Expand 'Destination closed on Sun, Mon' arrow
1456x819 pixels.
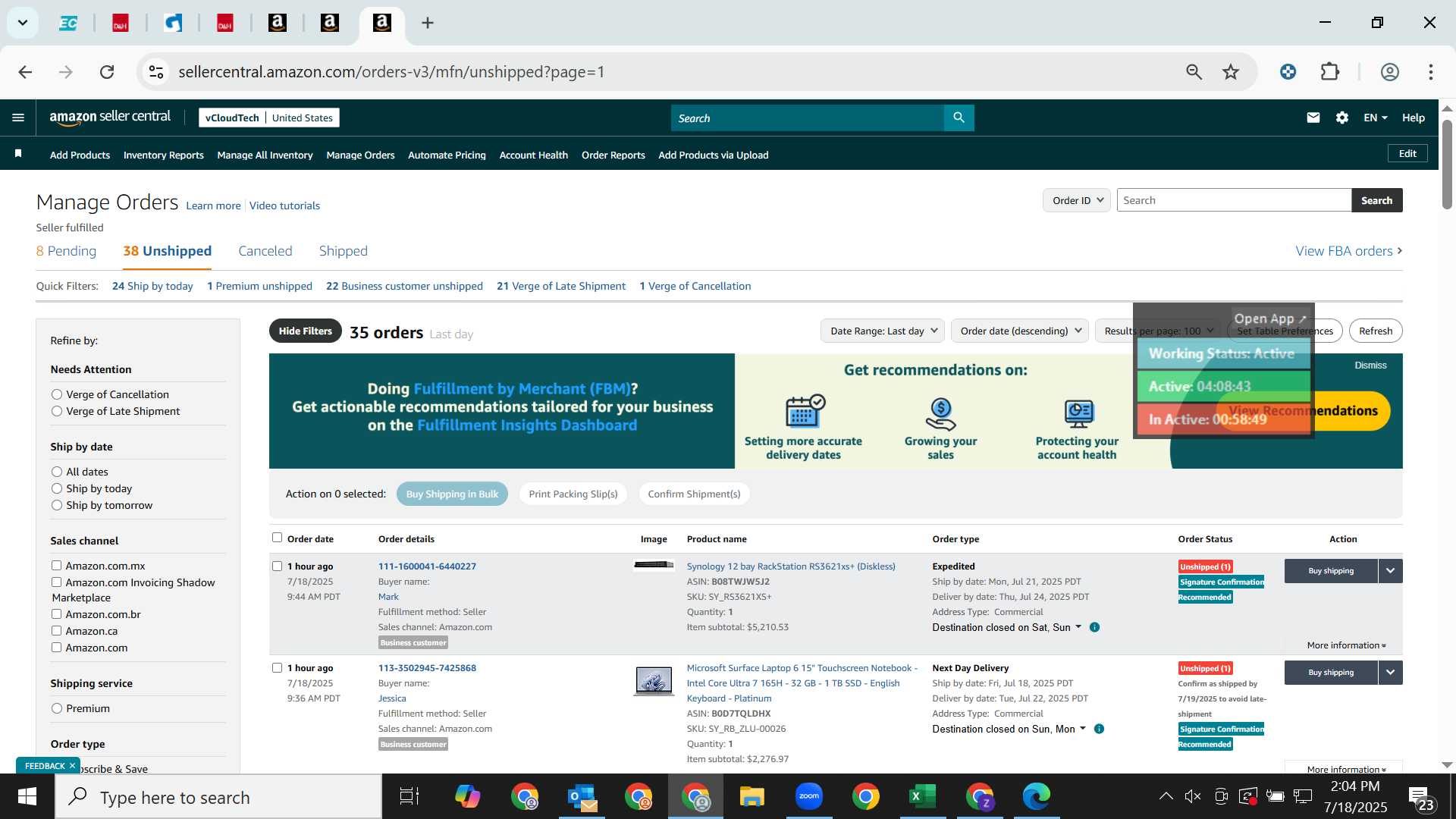point(1082,729)
